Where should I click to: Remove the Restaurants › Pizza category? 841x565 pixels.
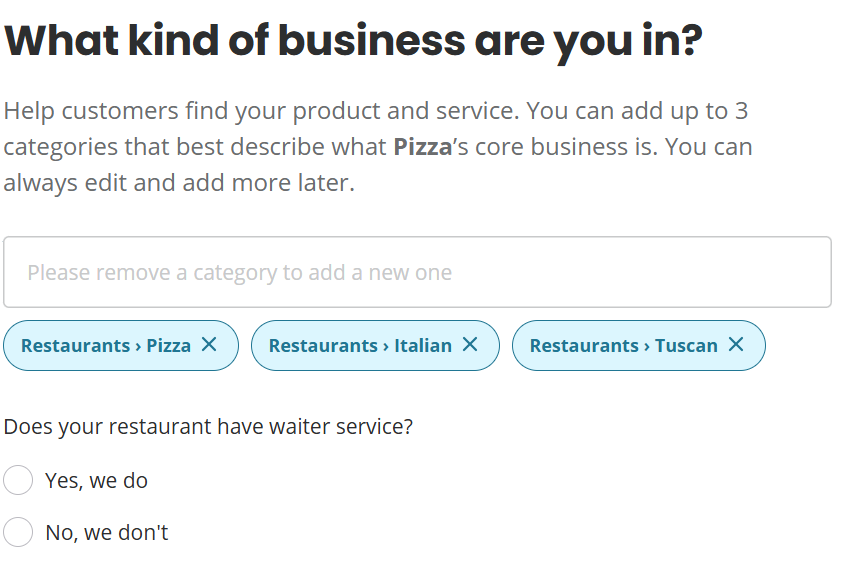tap(209, 345)
